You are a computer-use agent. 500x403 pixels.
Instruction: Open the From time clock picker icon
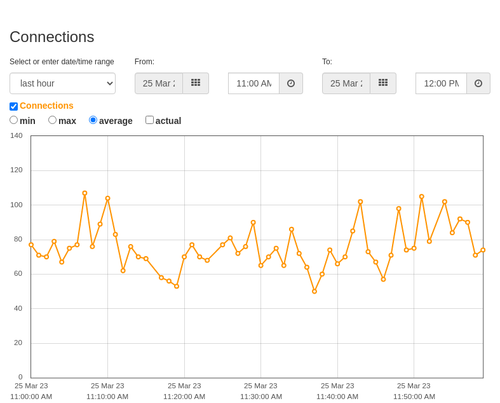291,83
